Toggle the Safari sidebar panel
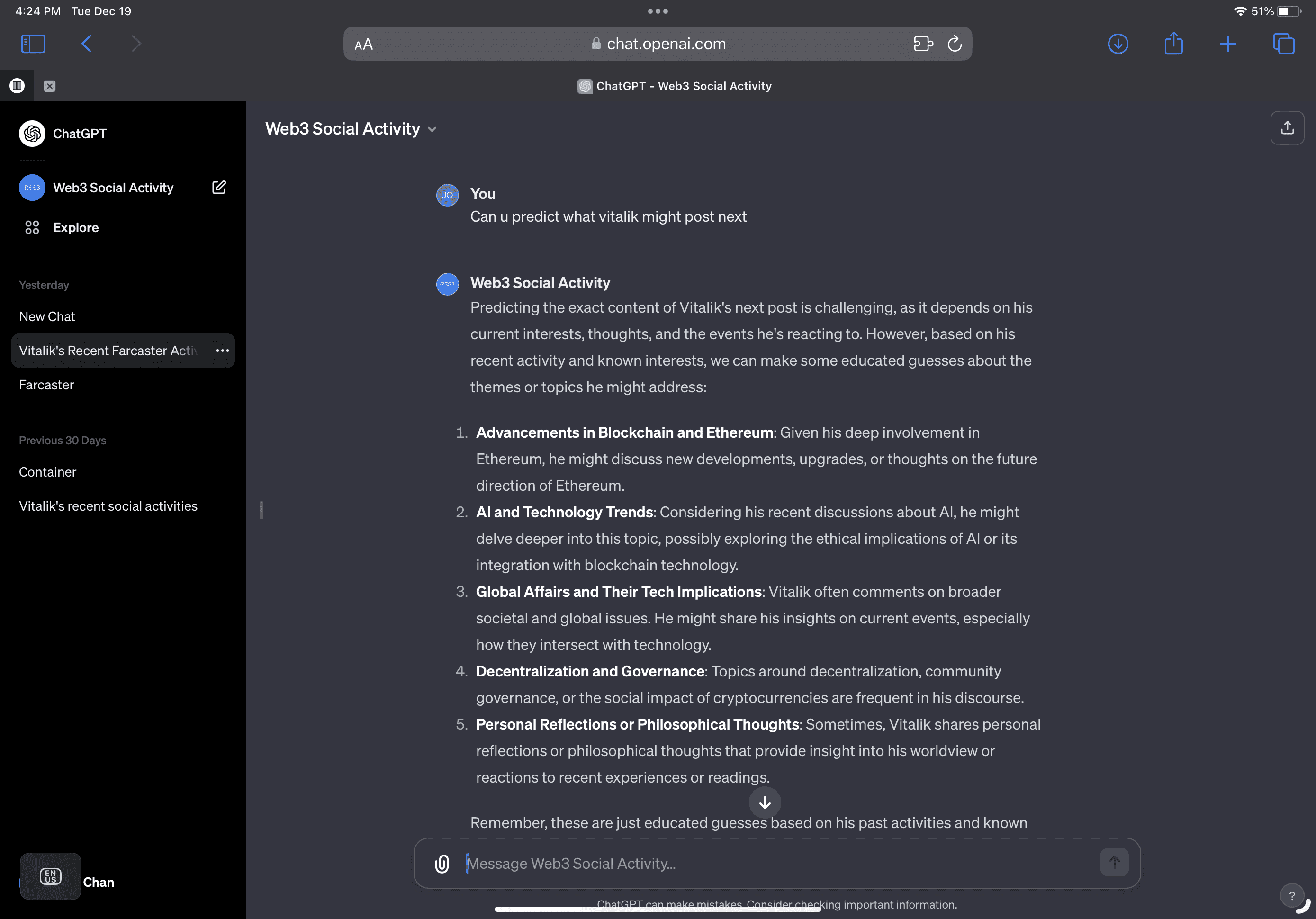Viewport: 1316px width, 919px height. click(x=33, y=44)
